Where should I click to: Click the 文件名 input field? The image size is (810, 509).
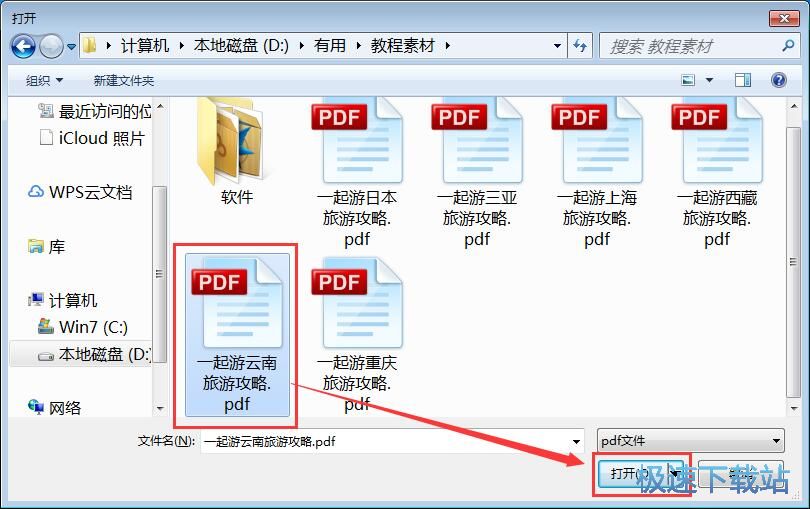tap(386, 441)
